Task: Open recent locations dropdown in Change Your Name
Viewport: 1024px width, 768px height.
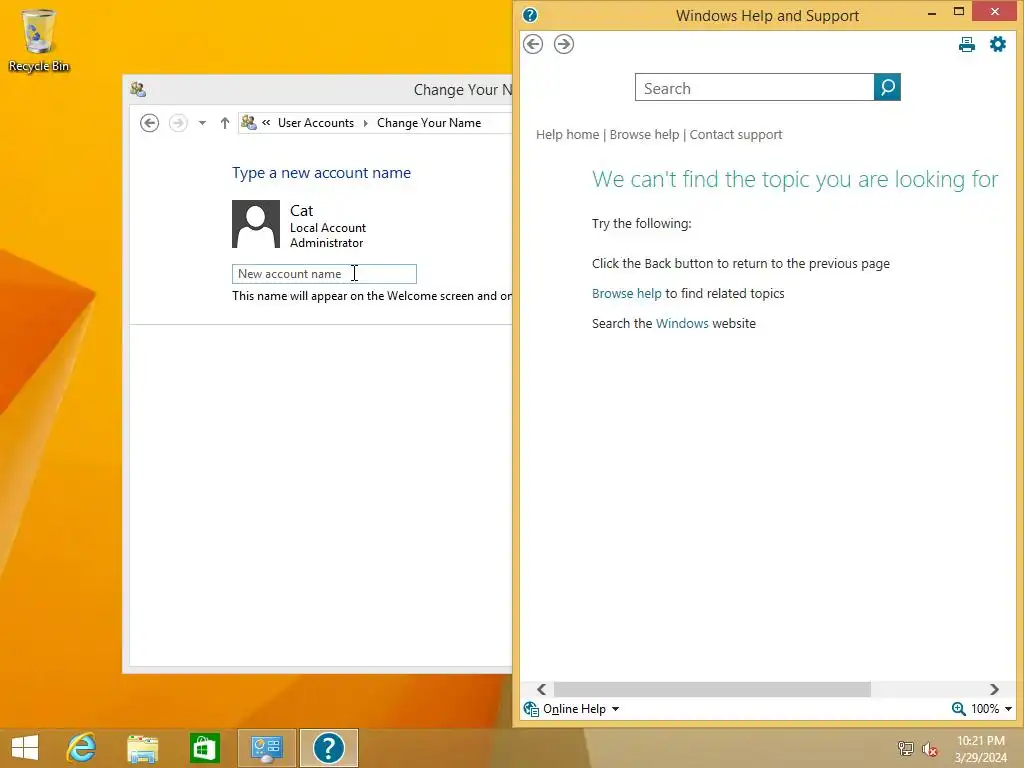Action: [202, 123]
